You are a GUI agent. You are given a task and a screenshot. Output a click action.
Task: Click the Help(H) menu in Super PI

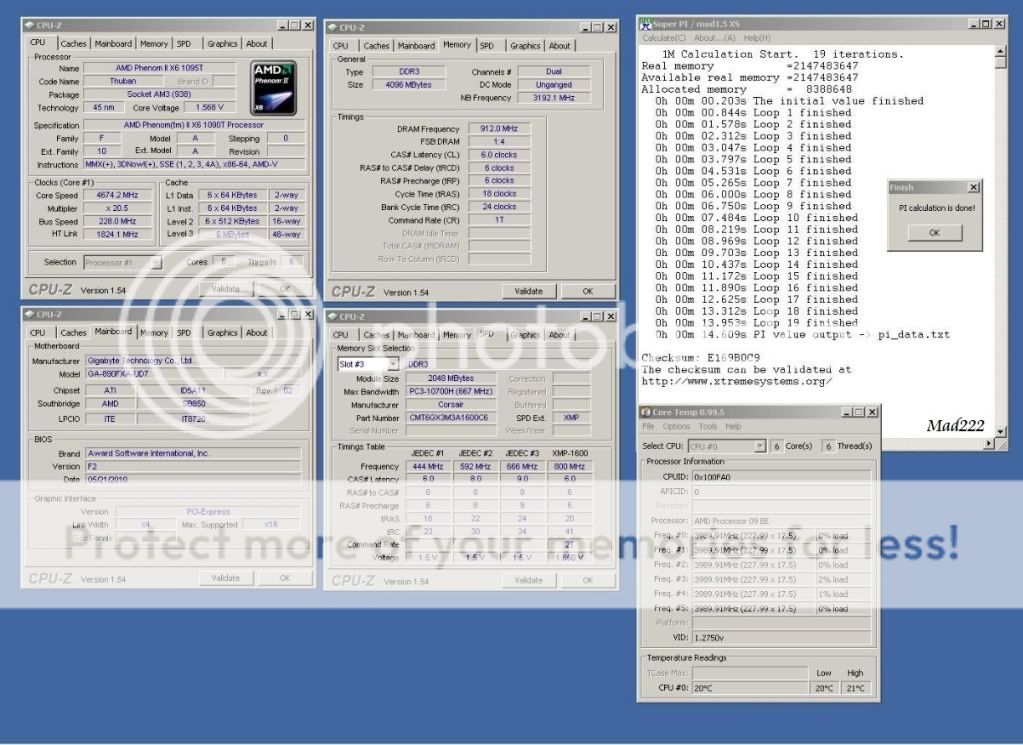tap(756, 37)
